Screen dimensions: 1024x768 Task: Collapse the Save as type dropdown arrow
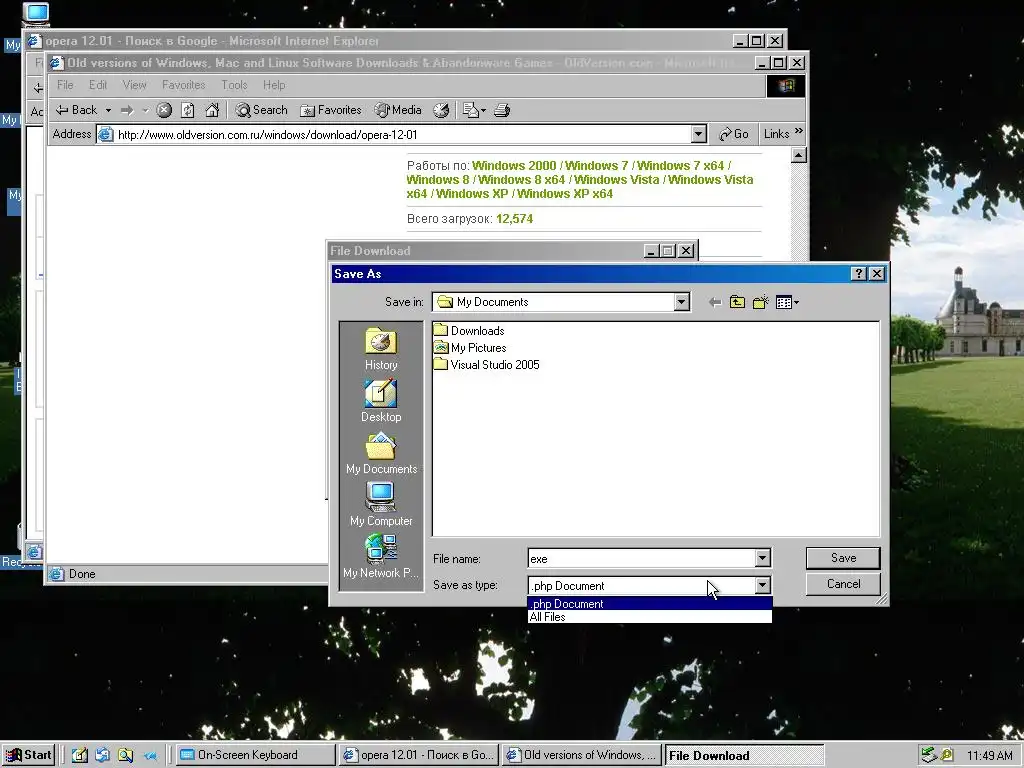pyautogui.click(x=762, y=585)
